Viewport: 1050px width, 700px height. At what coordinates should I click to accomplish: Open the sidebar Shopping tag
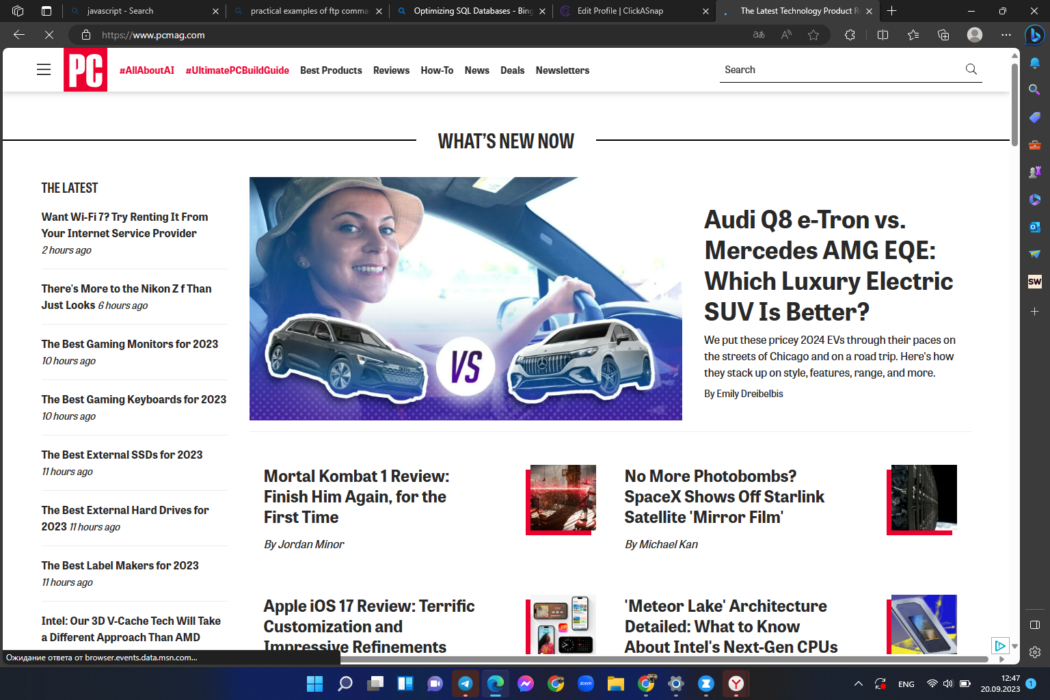[x=1035, y=117]
